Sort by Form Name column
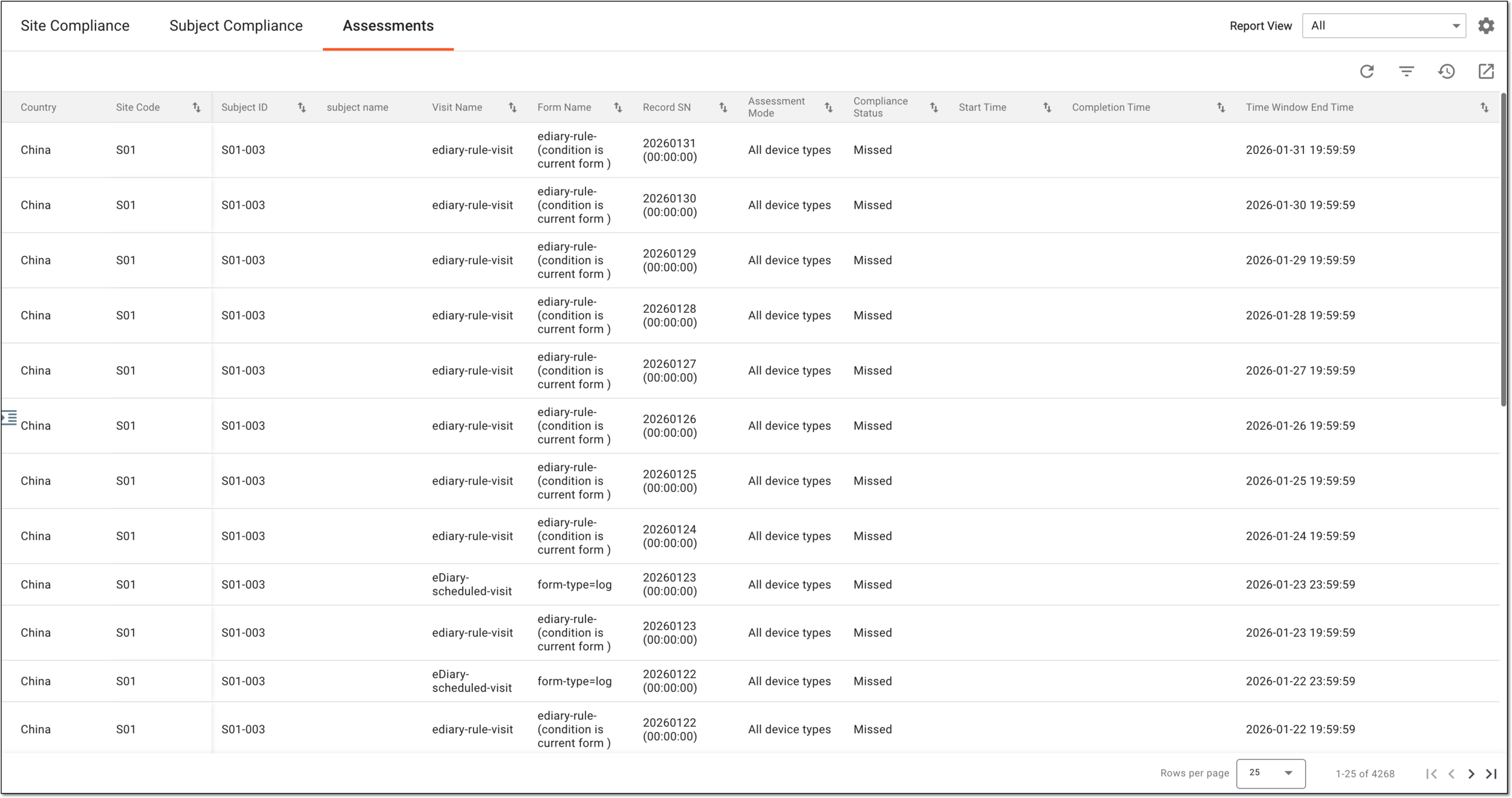Screen dimensions: 1512x798 pos(618,108)
